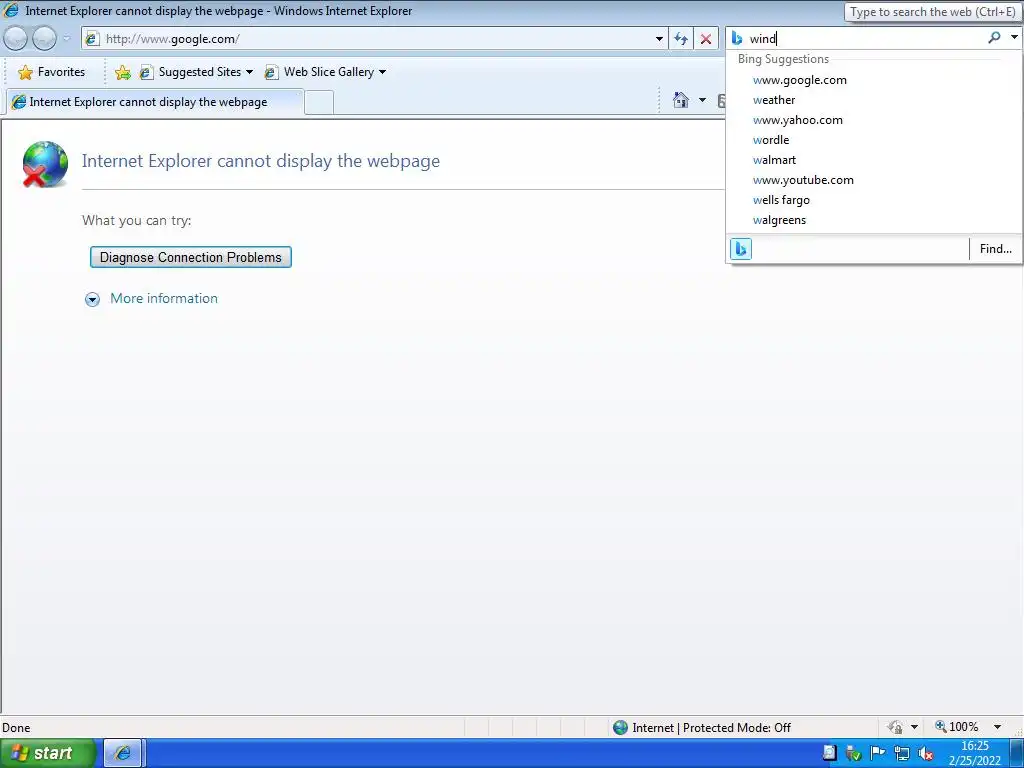Screen dimensions: 1024x768
Task: Go forward with the Forward arrow button
Action: point(44,39)
